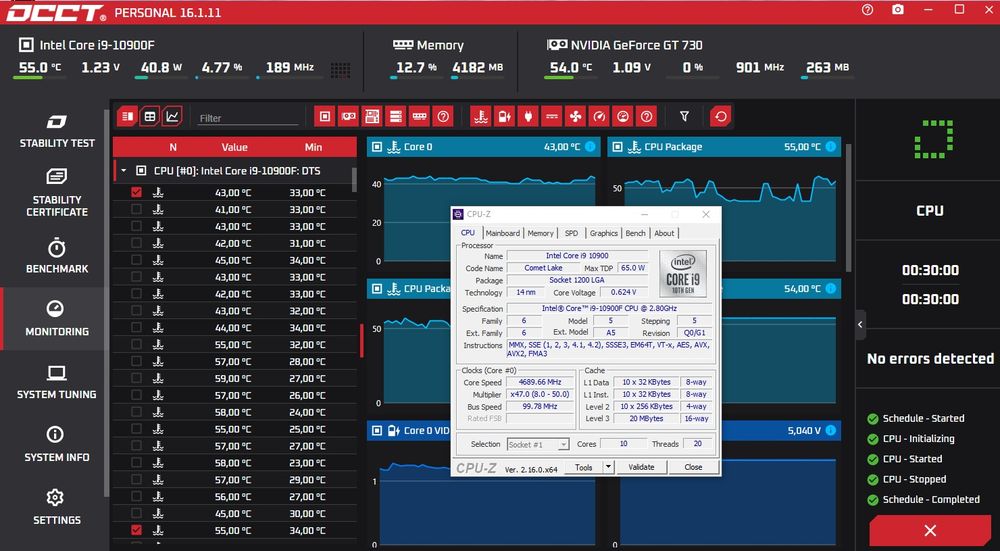Open the Stability Test section
The image size is (1000, 551).
click(x=57, y=131)
